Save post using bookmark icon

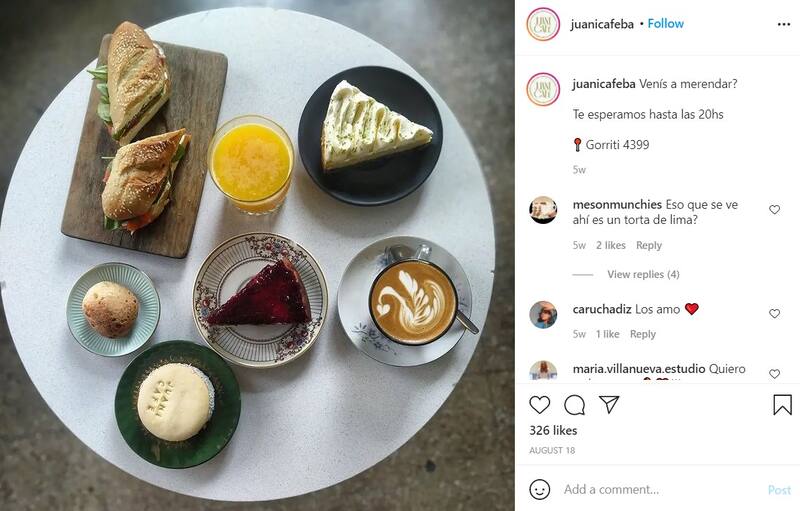[782, 405]
